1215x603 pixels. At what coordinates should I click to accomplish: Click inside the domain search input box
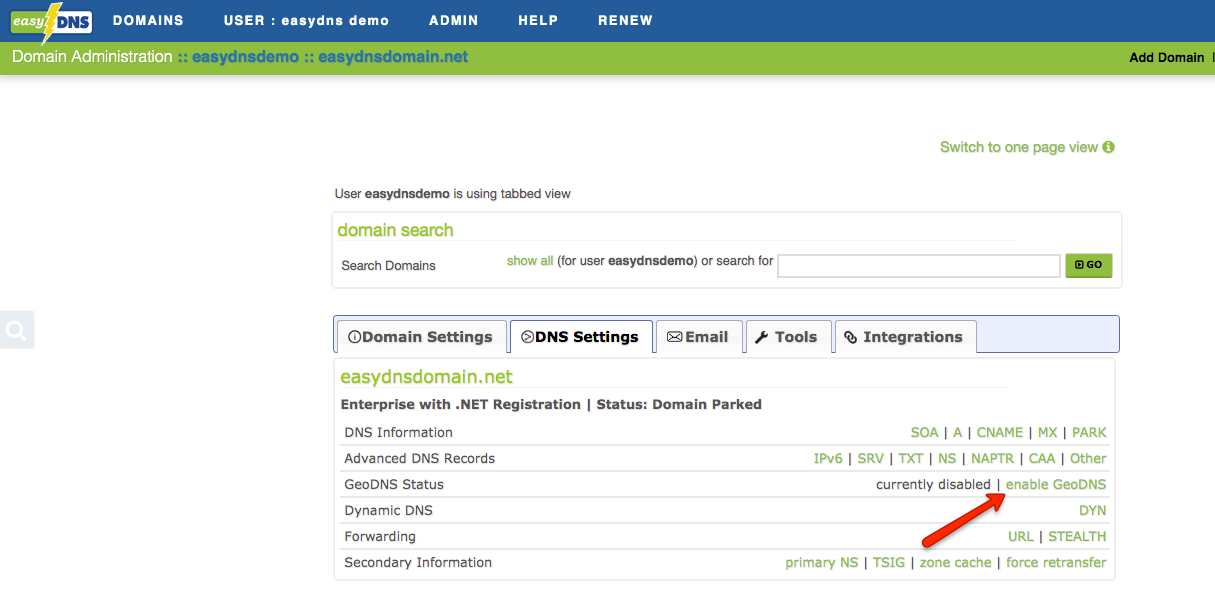[918, 265]
